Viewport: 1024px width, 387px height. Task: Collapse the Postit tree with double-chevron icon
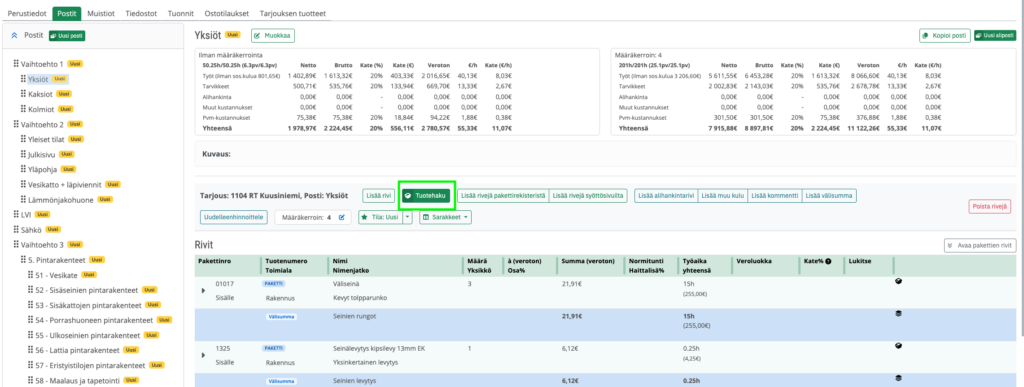[x=15, y=35]
